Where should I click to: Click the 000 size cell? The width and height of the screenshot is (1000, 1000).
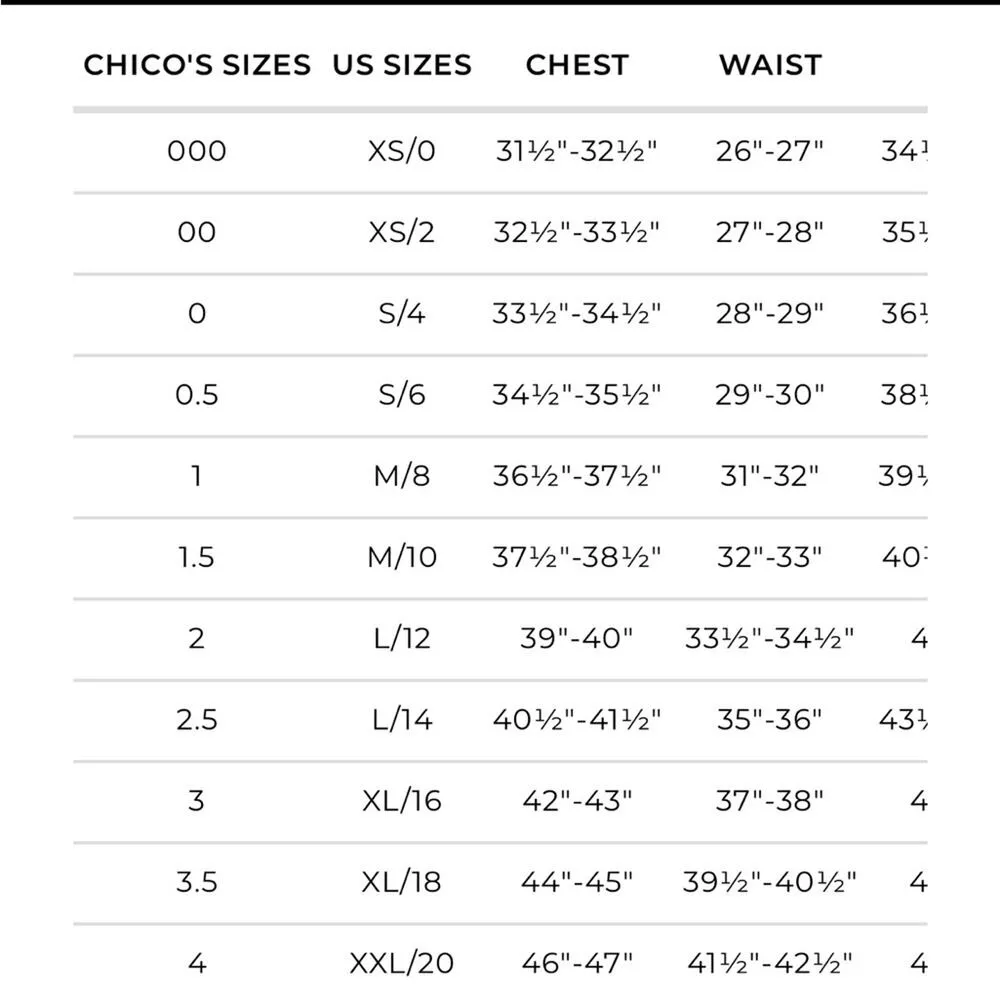[196, 151]
